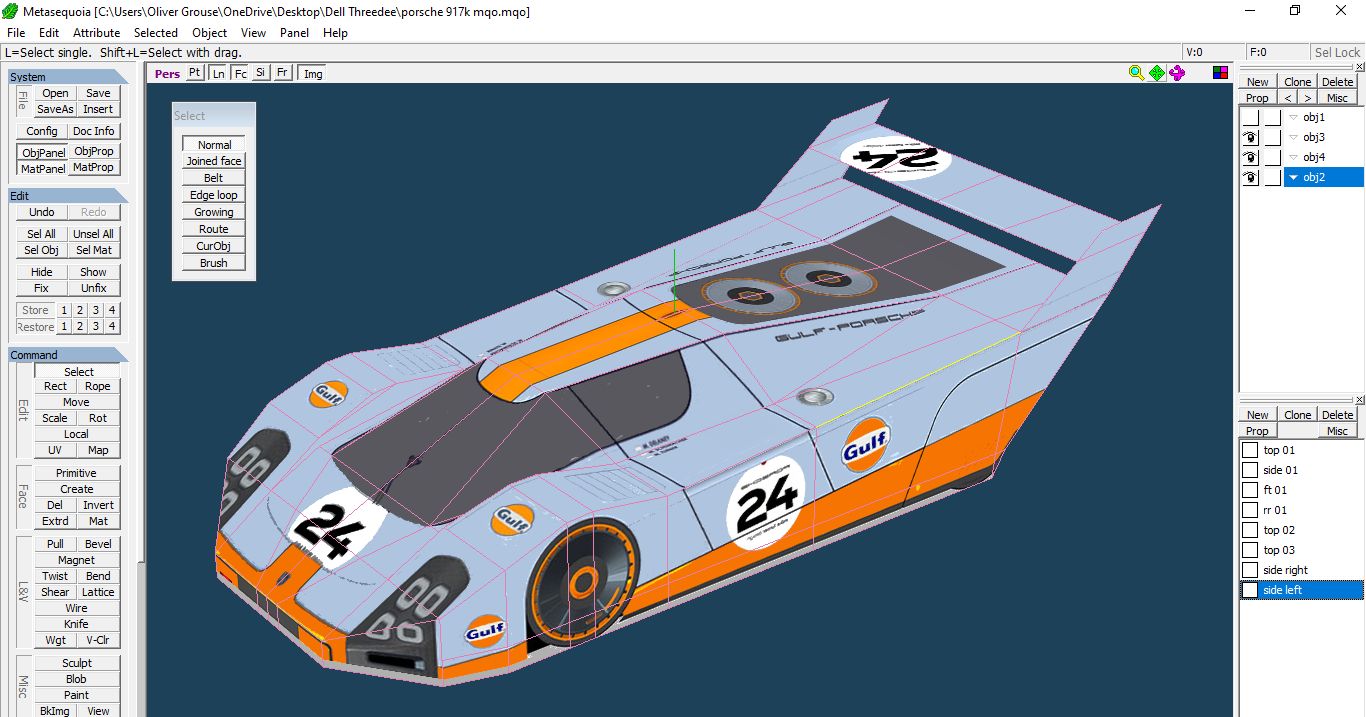Toggle Pt point display in viewport
This screenshot has height=717, width=1366.
194,73
